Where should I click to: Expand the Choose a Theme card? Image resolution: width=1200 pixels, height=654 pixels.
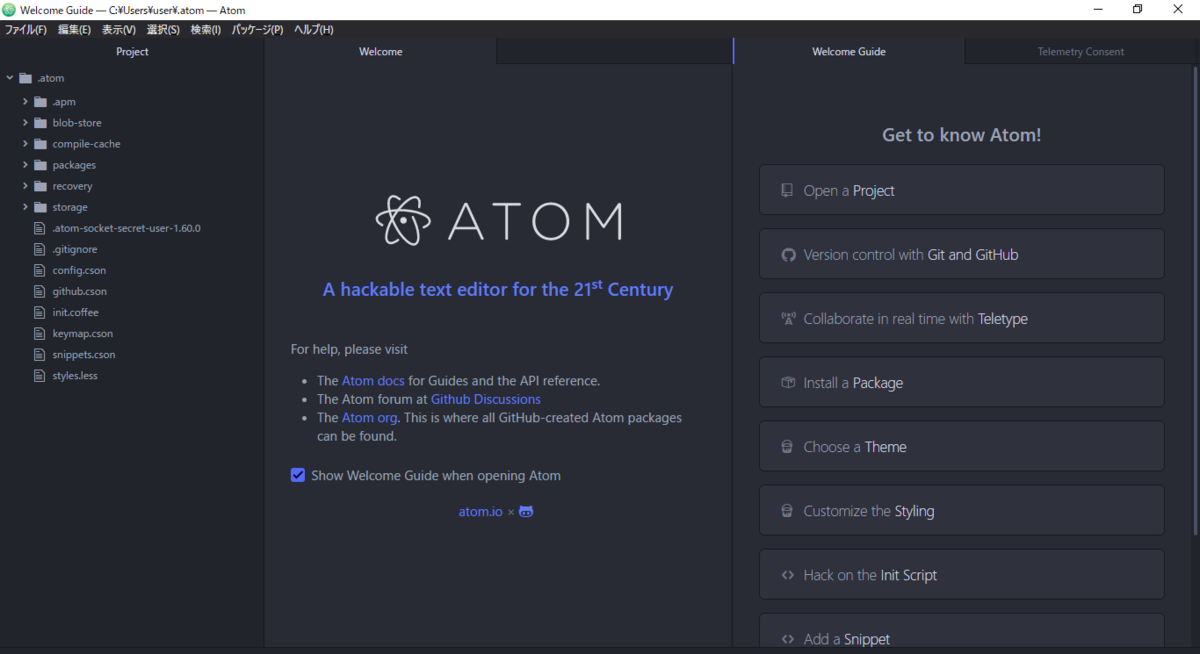[962, 446]
